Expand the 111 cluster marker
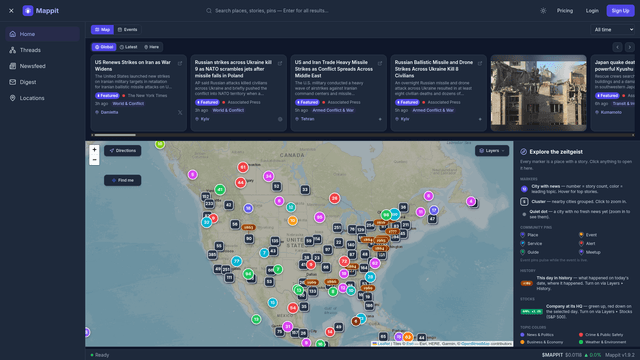This screenshot has height=360, width=640. click(x=229, y=278)
